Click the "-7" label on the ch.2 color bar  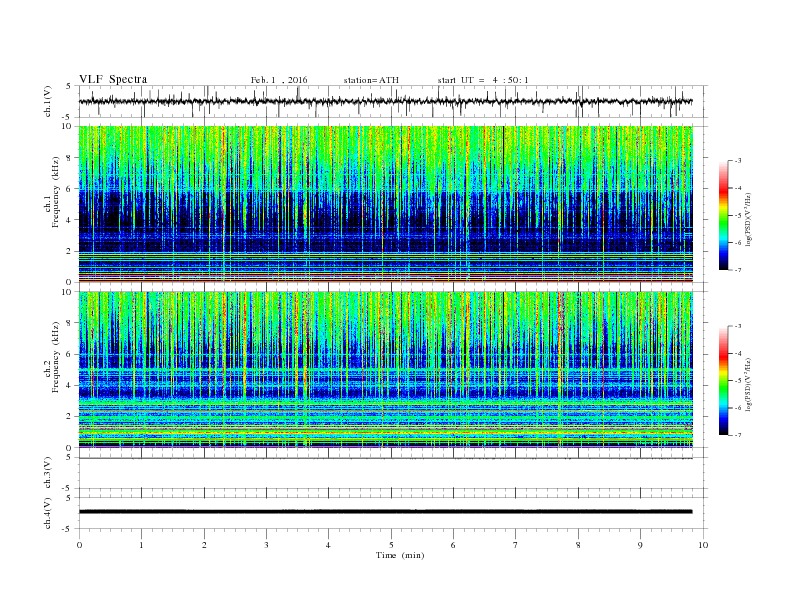click(x=737, y=435)
